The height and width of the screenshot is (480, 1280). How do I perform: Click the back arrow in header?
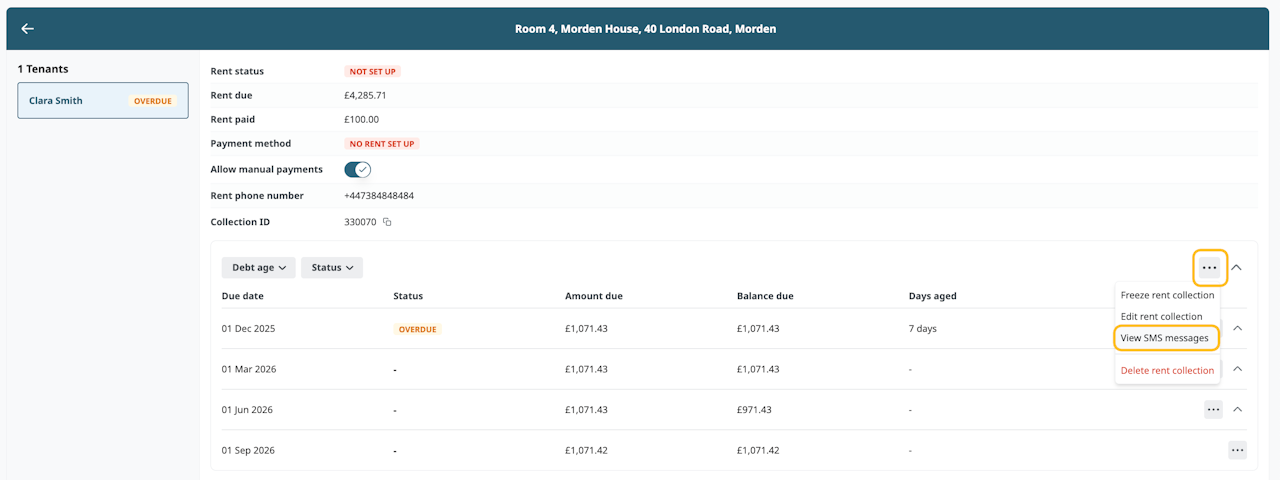(x=28, y=29)
